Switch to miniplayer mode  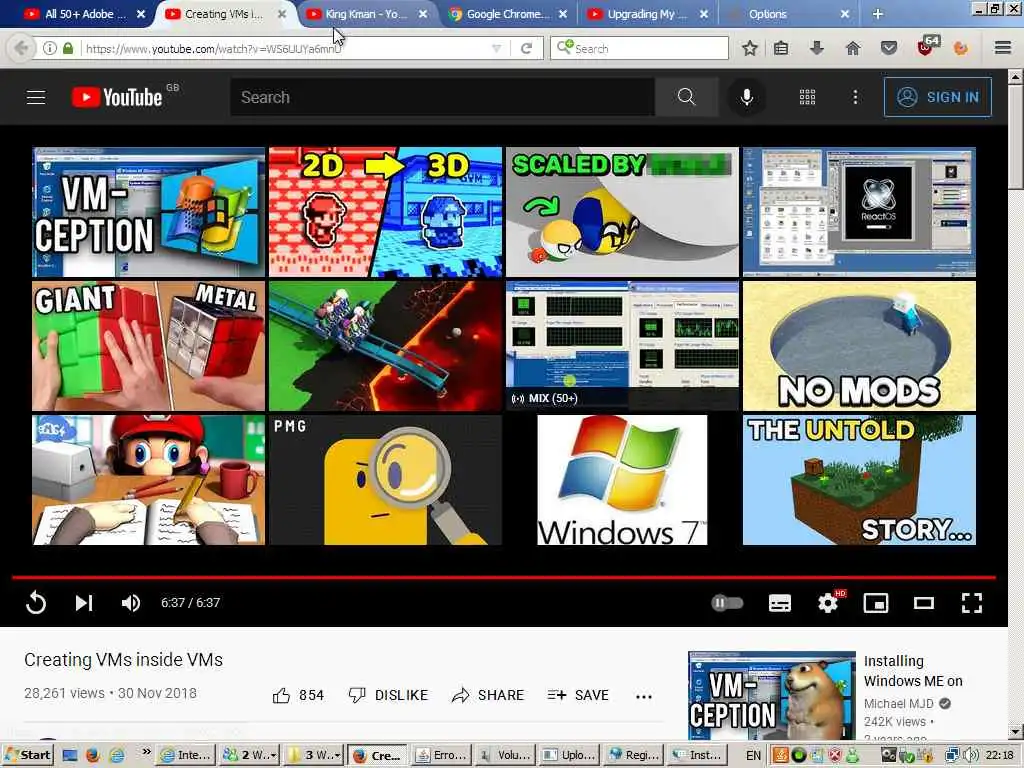coord(876,603)
